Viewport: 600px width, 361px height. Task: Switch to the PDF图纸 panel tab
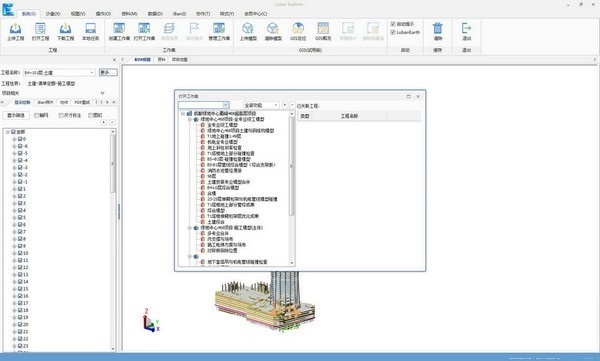82,102
